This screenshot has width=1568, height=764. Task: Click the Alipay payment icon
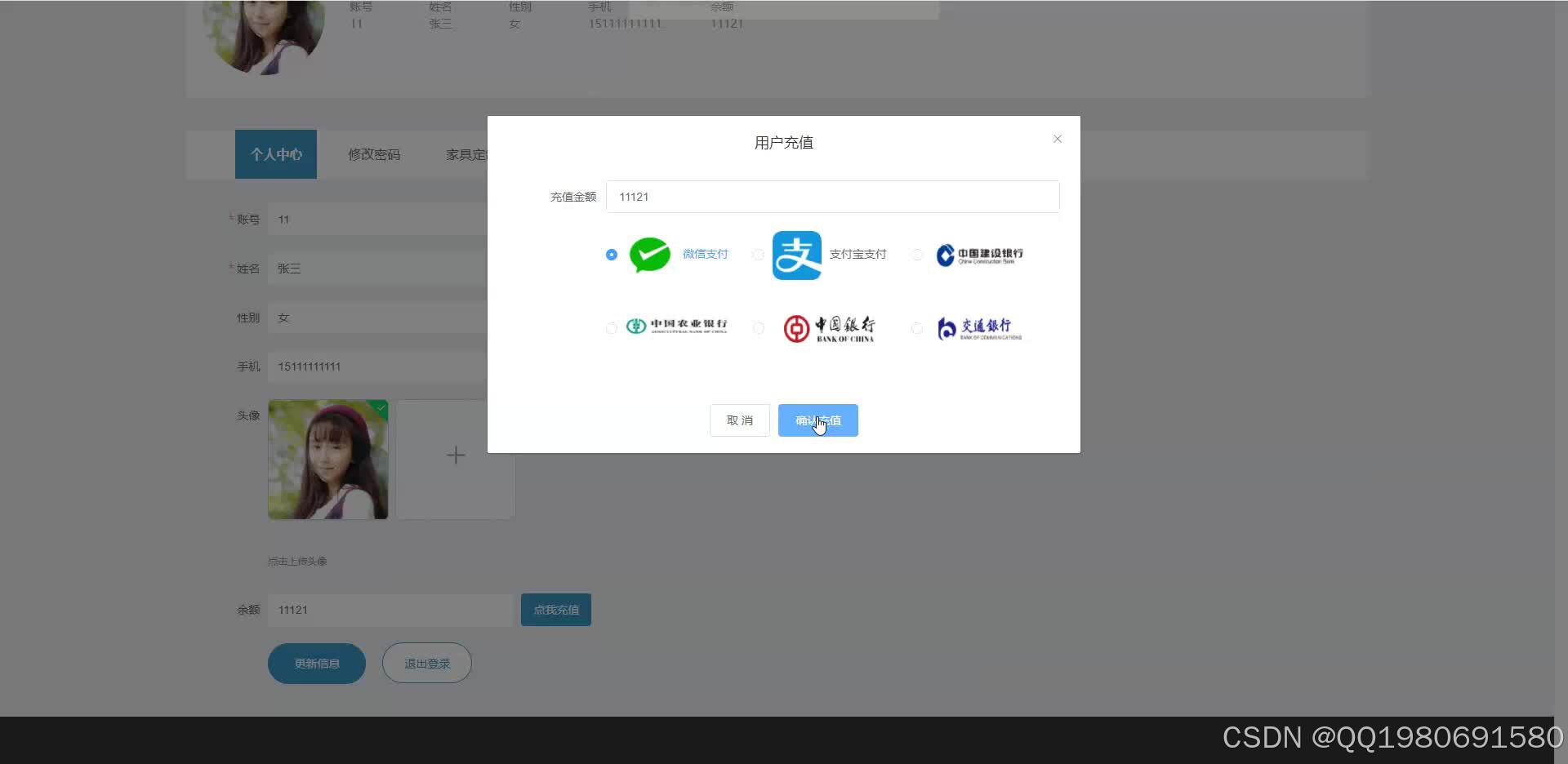tap(796, 255)
